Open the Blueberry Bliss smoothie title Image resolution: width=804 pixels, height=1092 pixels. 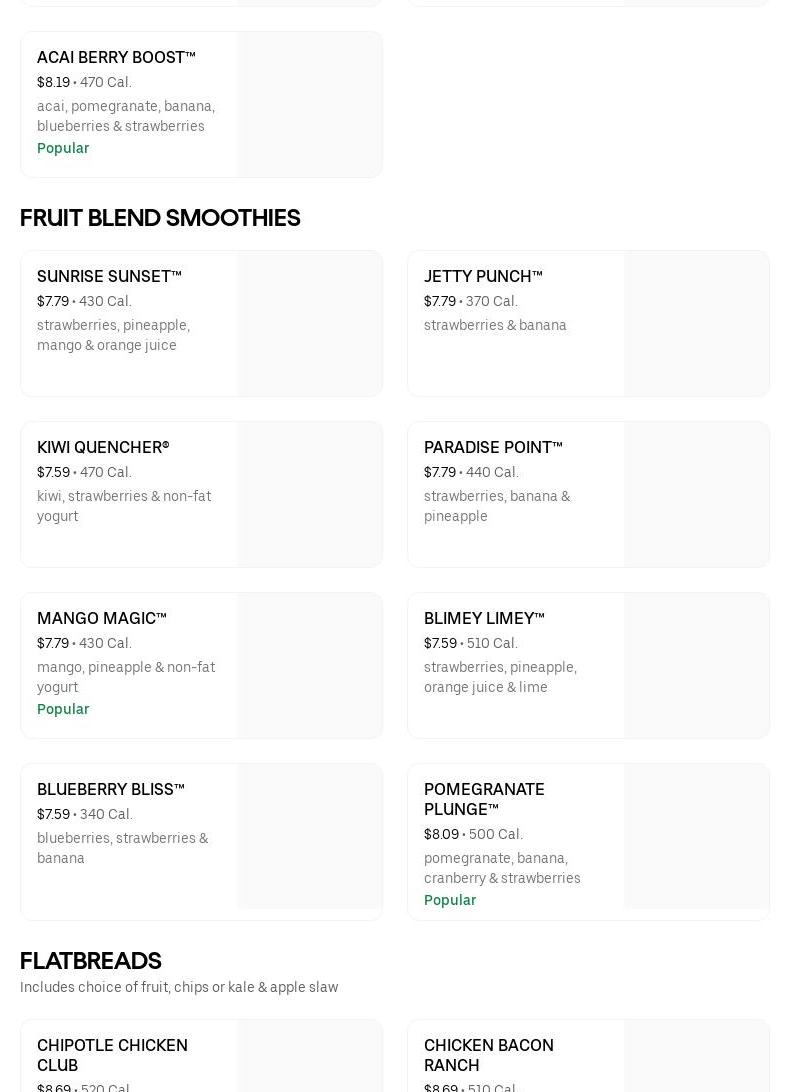111,790
